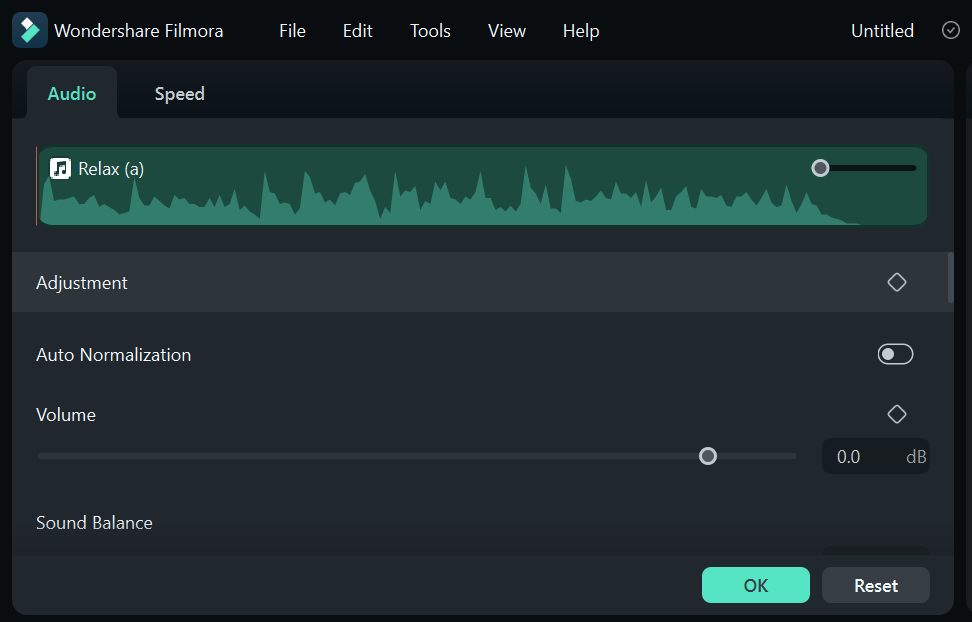Screen dimensions: 972x622
Task: Enable Auto Normalization
Action: [895, 354]
